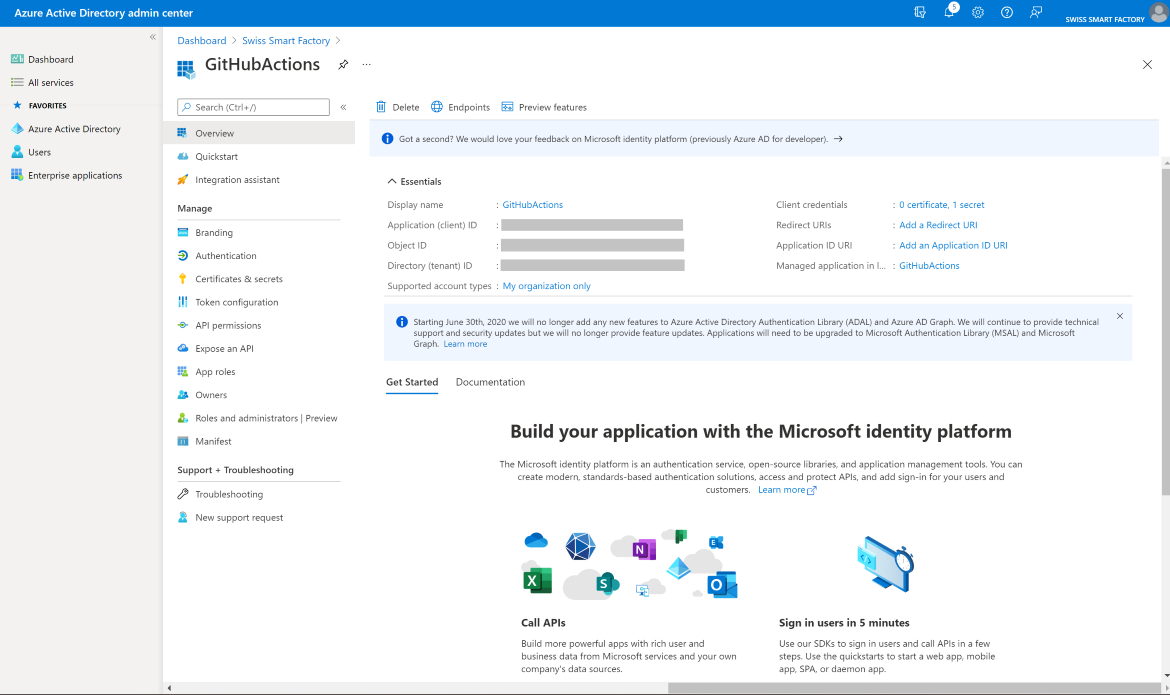
Task: Click the Azure Active Directory admin center title
Action: (104, 13)
